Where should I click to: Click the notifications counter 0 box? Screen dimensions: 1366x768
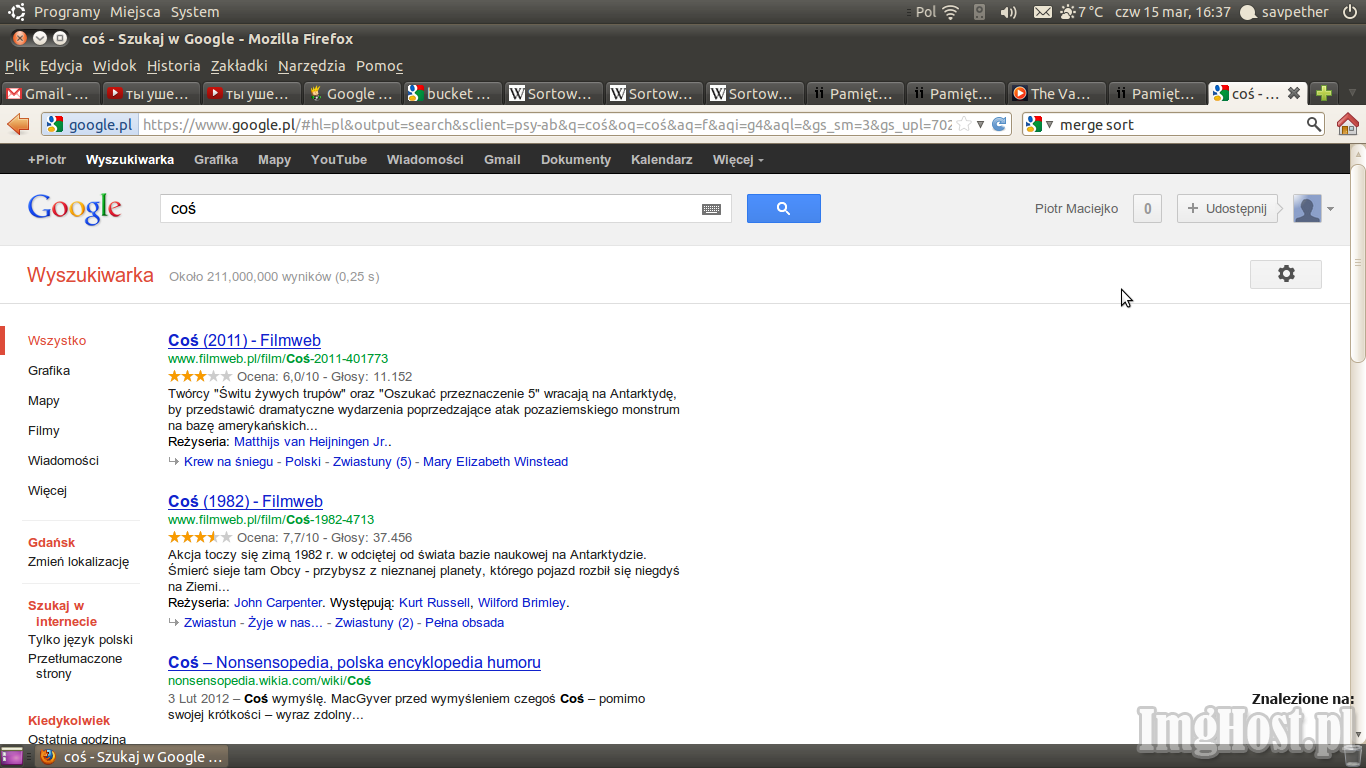tap(1147, 208)
